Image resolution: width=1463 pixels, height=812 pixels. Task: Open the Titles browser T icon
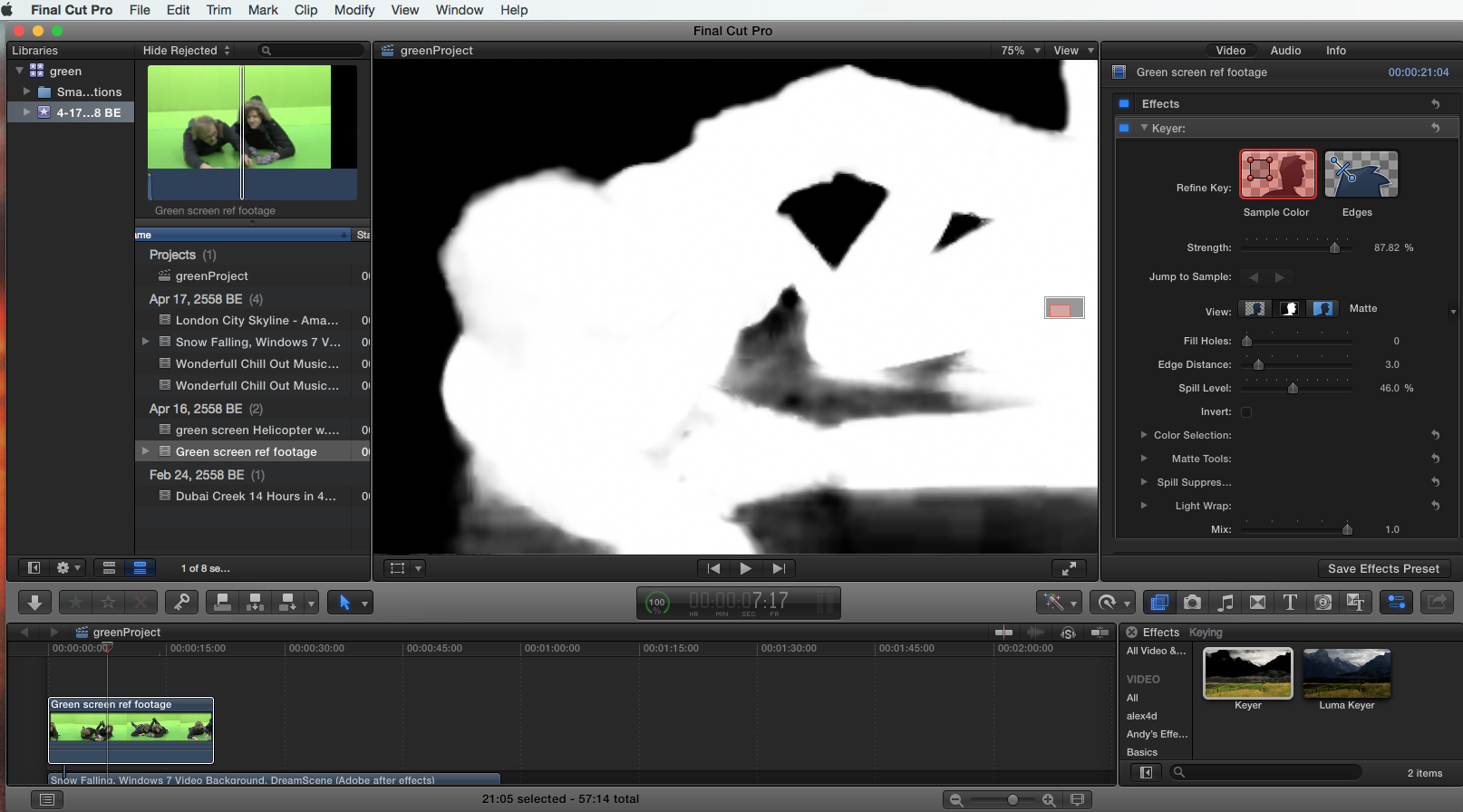pos(1290,603)
